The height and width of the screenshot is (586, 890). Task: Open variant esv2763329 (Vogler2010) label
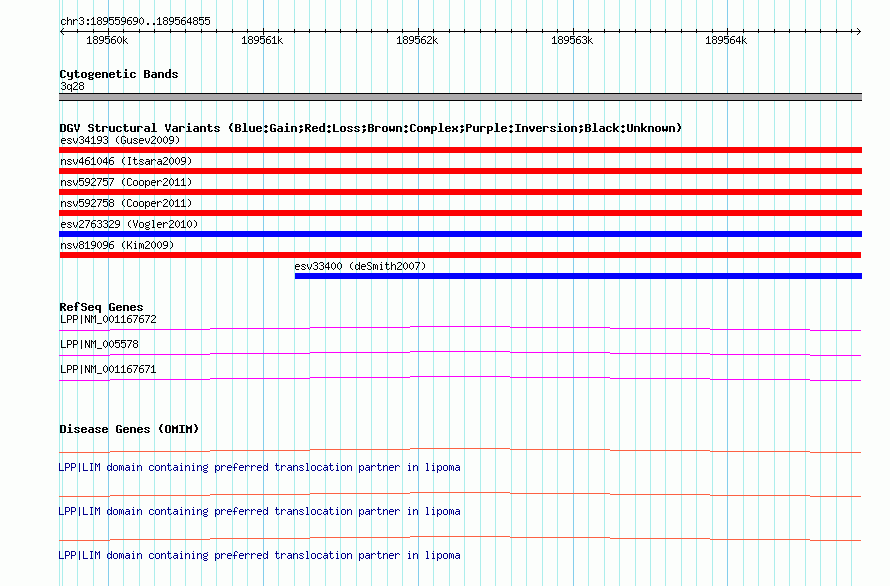[129, 224]
